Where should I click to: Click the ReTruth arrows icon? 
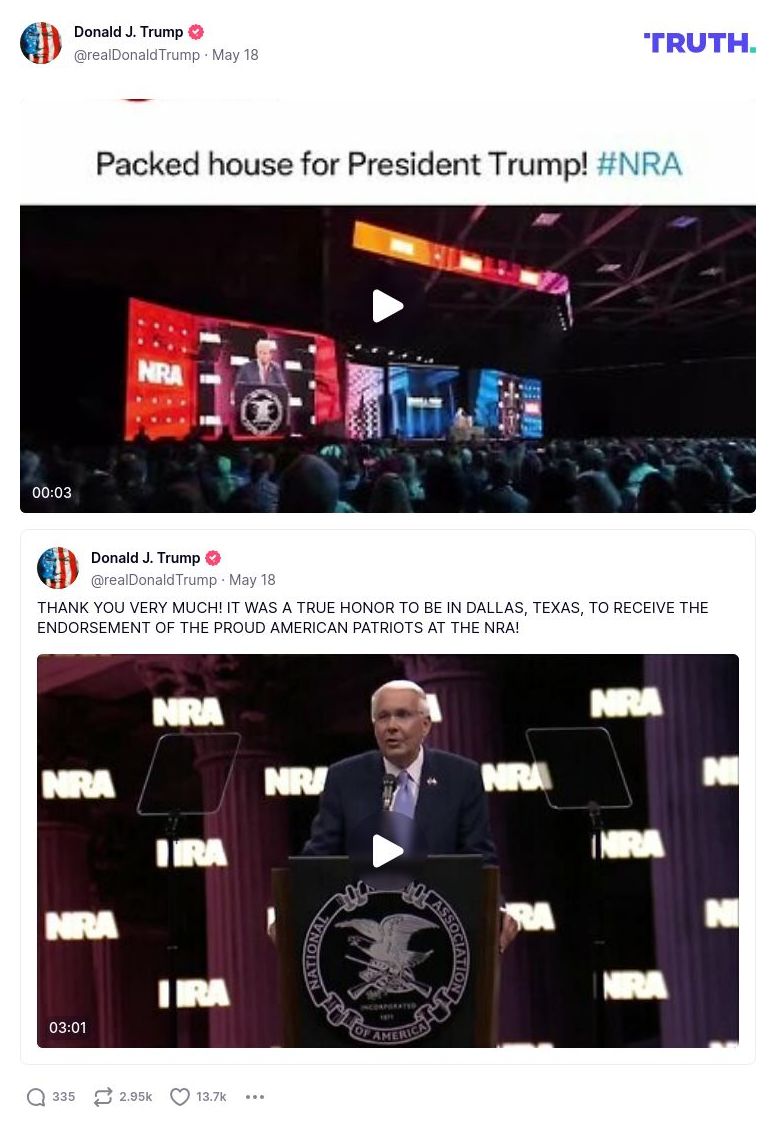click(103, 1096)
